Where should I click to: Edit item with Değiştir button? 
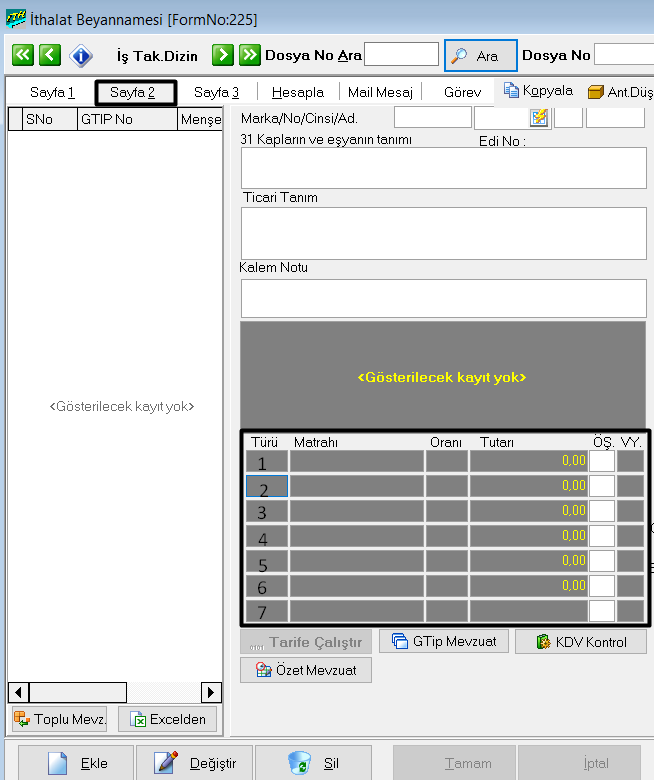tap(194, 763)
